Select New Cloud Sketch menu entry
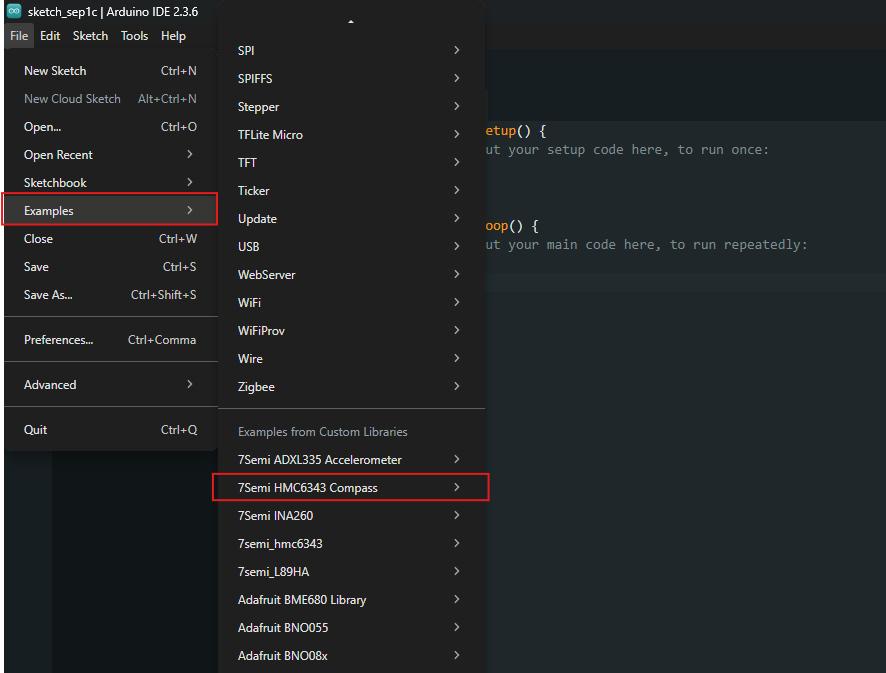 coord(110,99)
